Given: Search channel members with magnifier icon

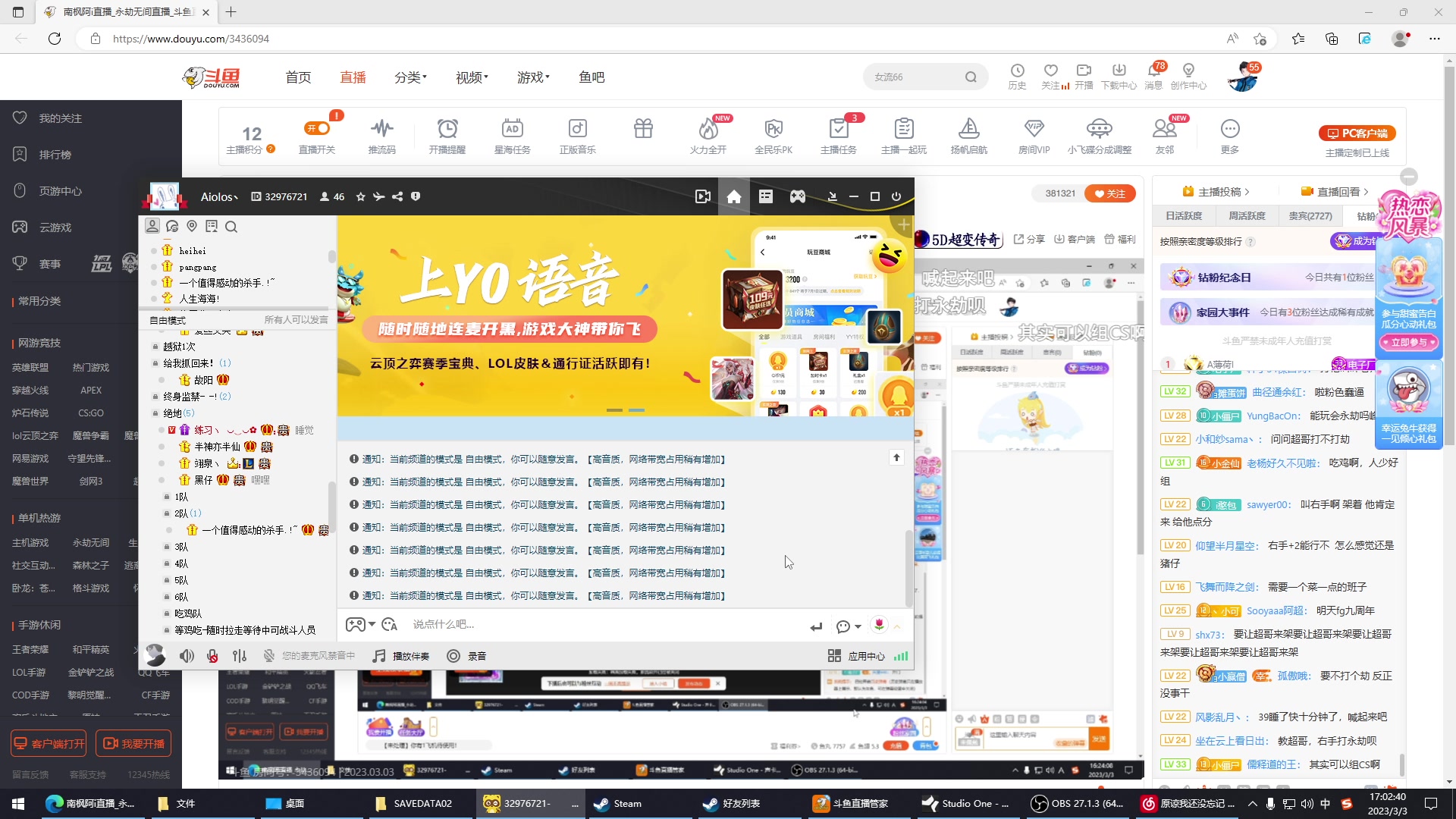Looking at the screenshot, I should (x=231, y=226).
